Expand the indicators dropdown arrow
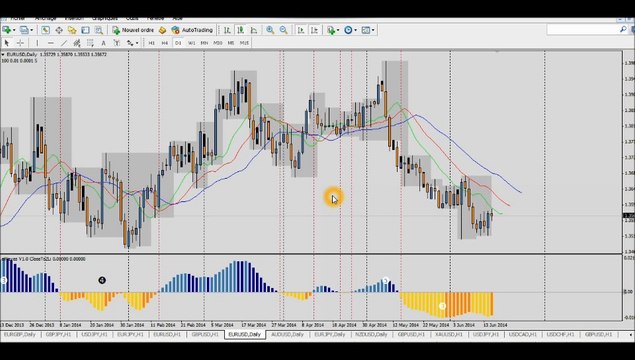 coord(338,30)
